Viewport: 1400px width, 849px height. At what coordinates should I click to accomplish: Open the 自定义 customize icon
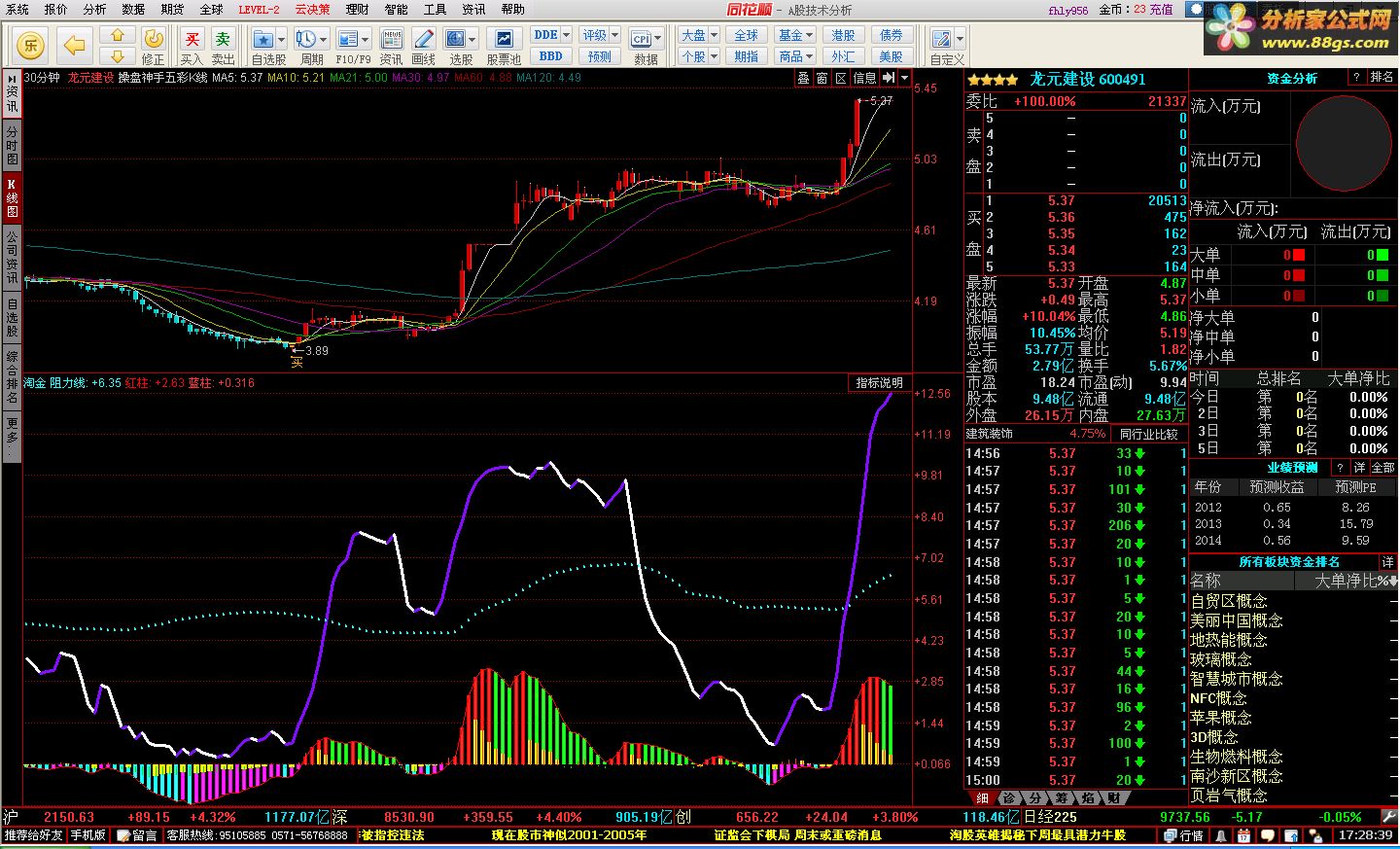pyautogui.click(x=942, y=39)
